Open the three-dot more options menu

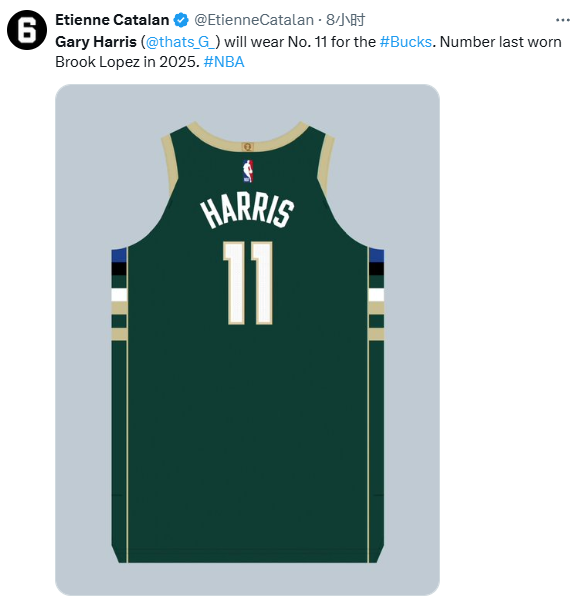(x=562, y=20)
